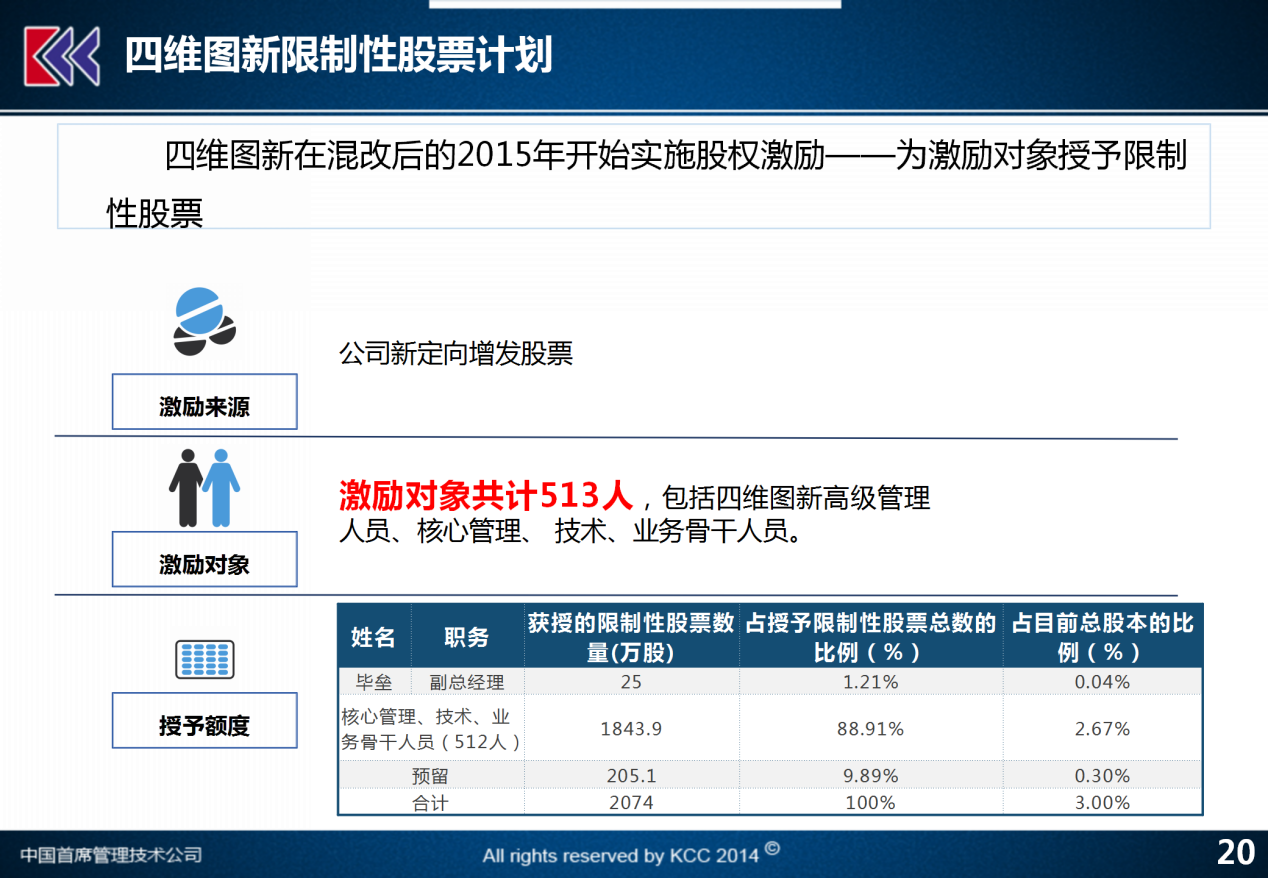Select the 激励来源 label box
The height and width of the screenshot is (878, 1268).
204,402
